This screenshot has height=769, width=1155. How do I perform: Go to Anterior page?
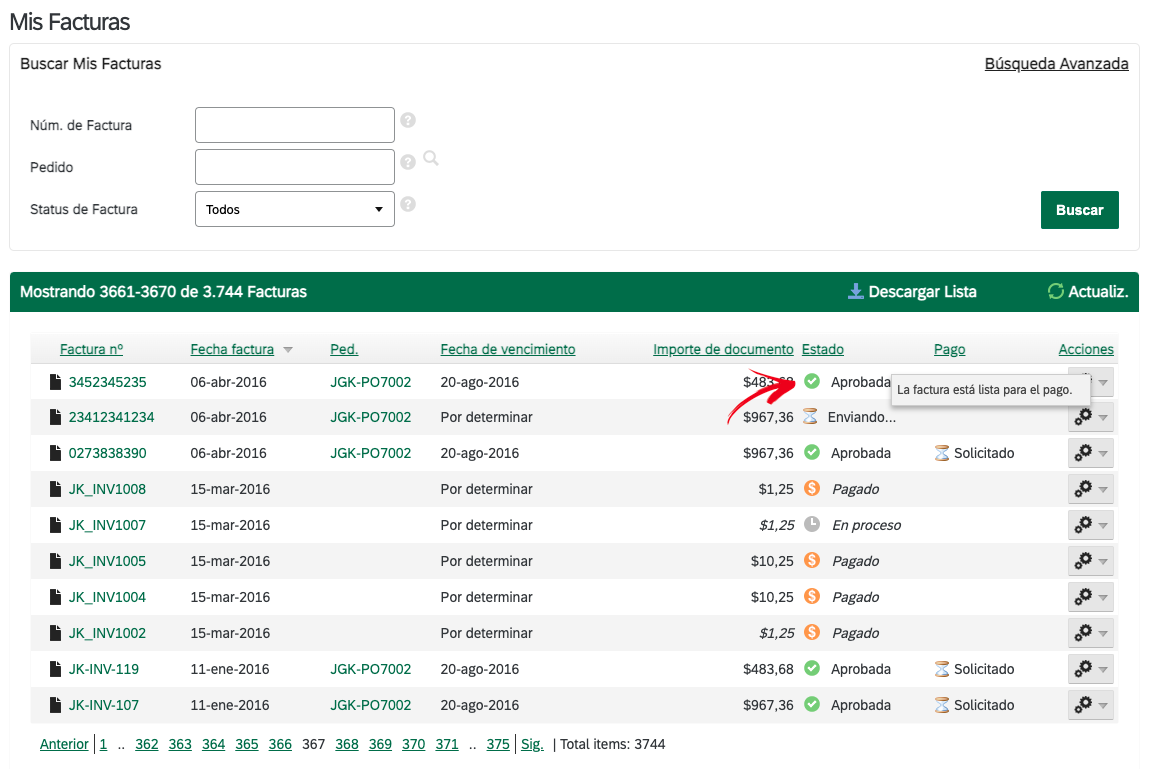tap(64, 744)
